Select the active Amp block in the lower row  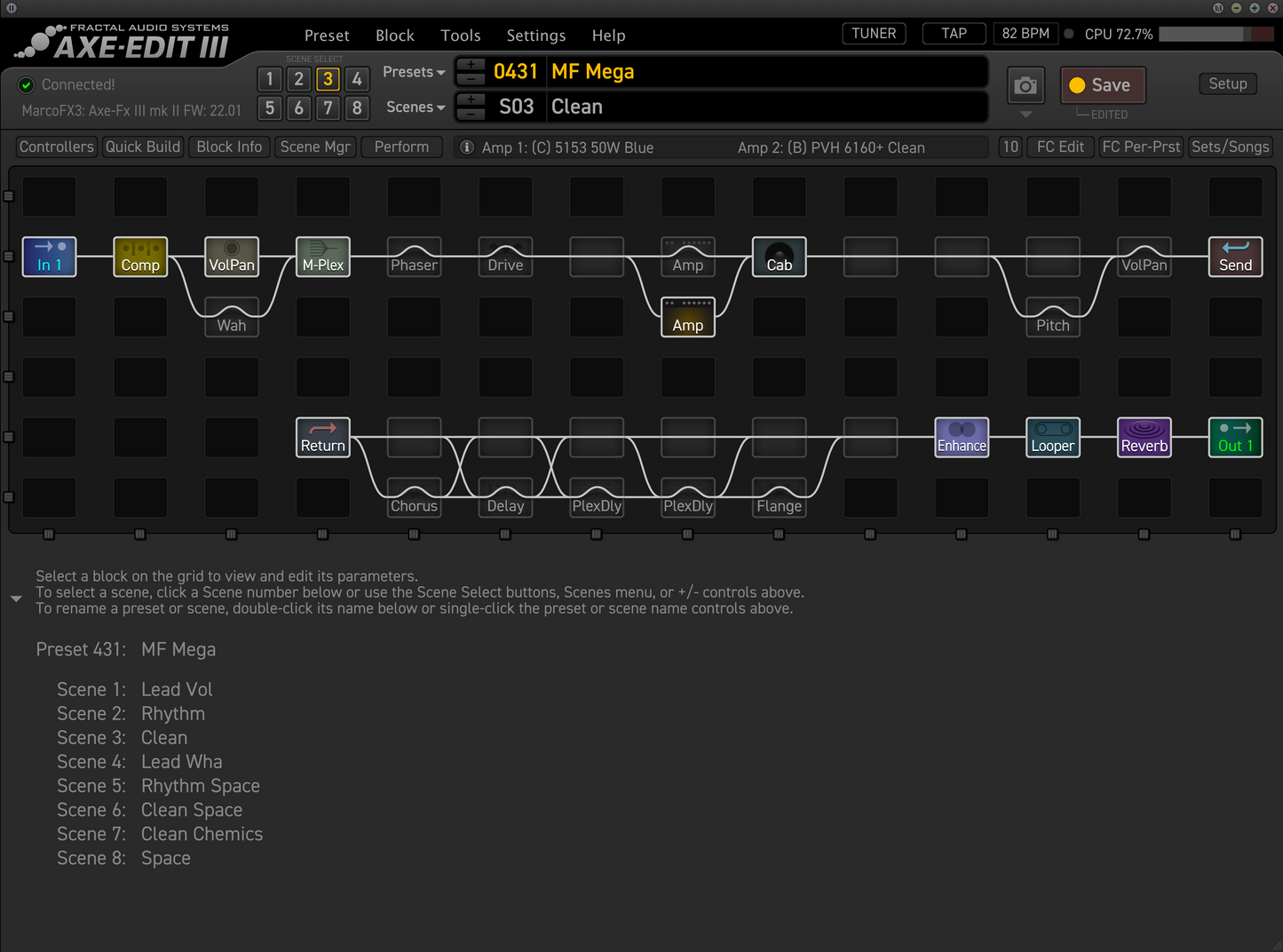(x=688, y=317)
